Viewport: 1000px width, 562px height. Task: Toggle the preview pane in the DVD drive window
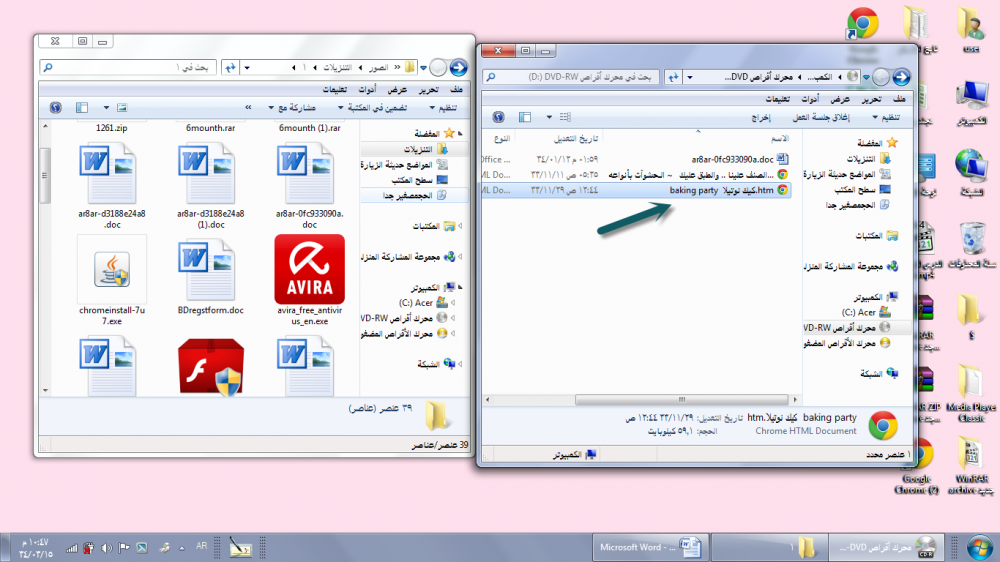point(525,117)
